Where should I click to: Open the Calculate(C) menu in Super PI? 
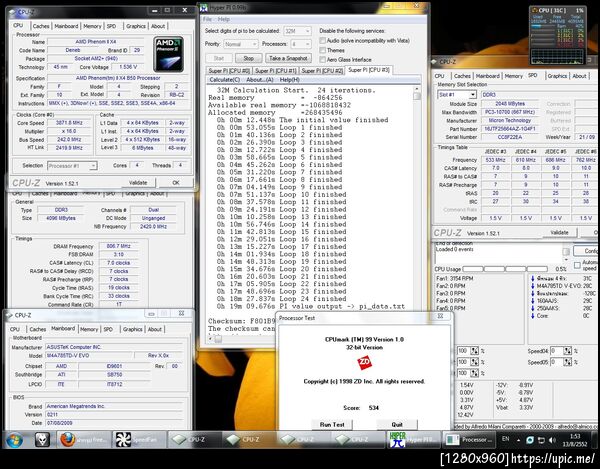[x=225, y=80]
